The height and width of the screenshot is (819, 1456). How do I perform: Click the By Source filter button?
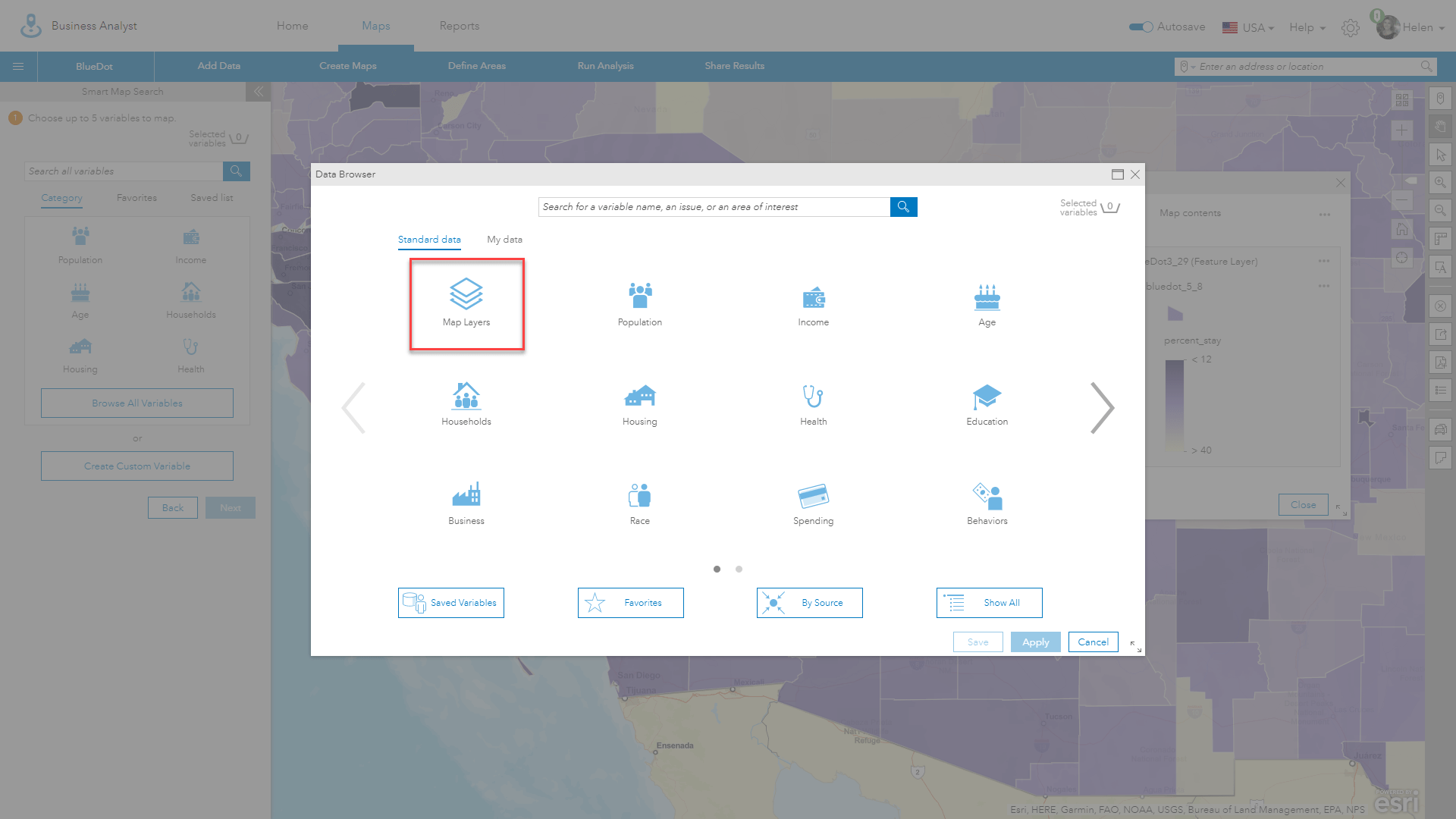point(809,602)
